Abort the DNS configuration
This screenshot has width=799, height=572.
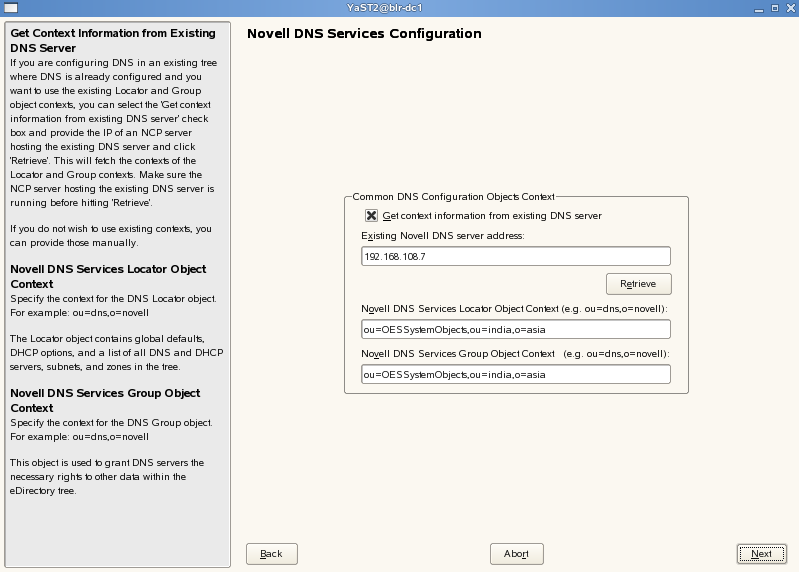coord(516,554)
